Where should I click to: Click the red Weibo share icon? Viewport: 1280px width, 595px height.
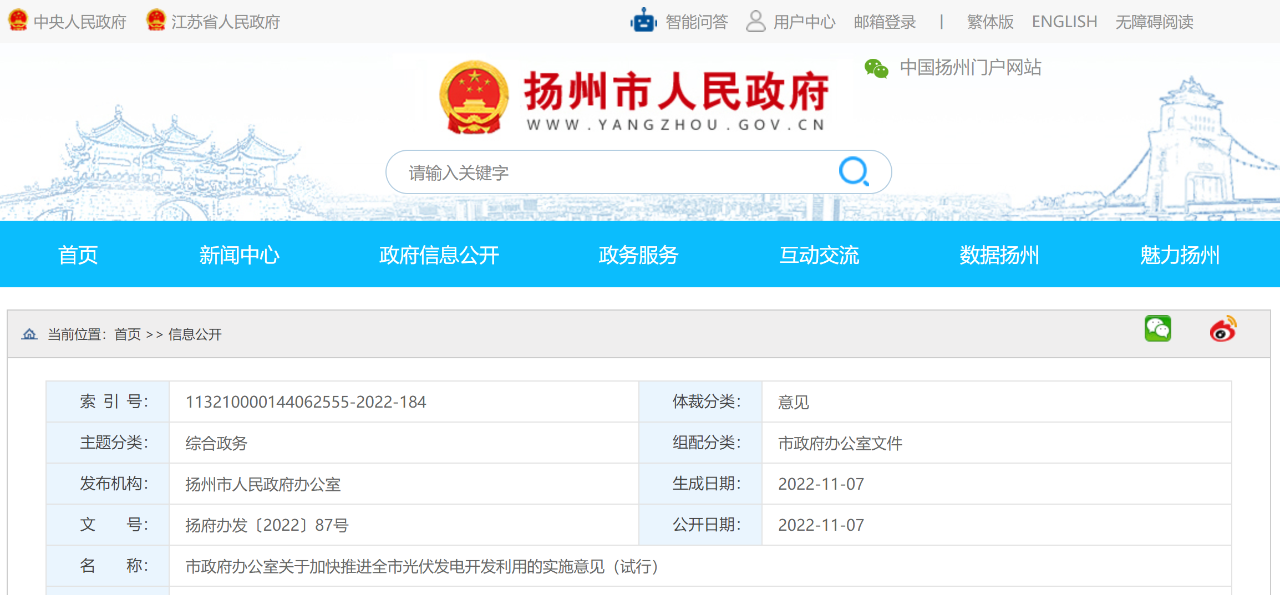[1223, 329]
